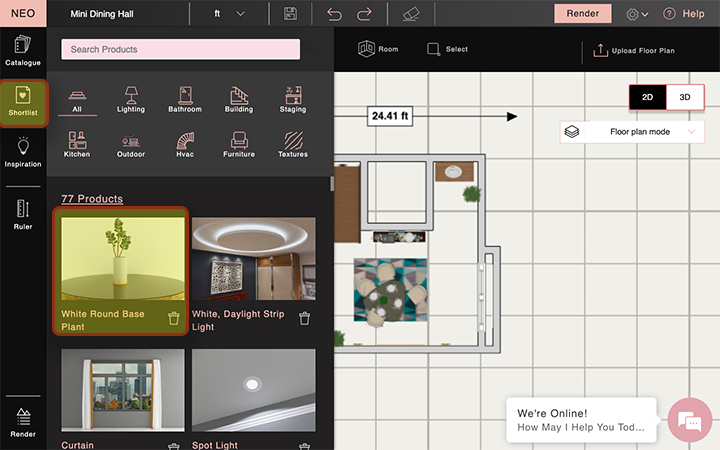Open the ft units dropdown

(228, 14)
